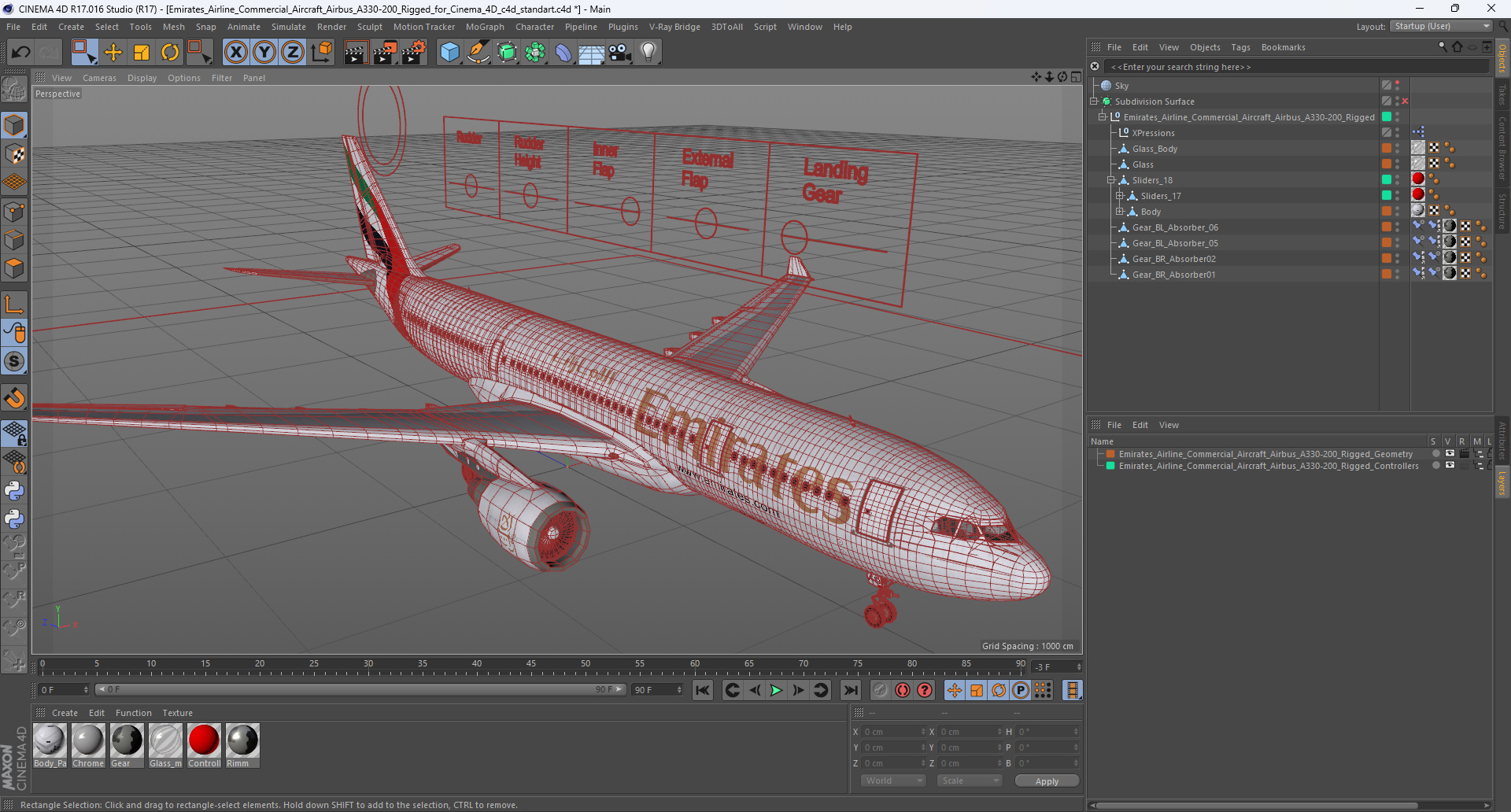Collapse the Emirates Airline rigged null

point(1103,117)
